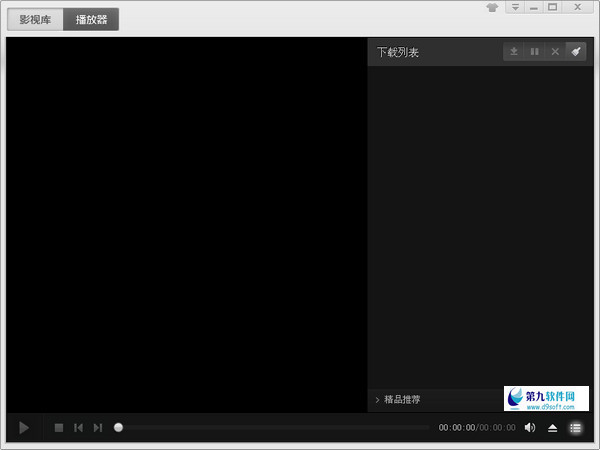The width and height of the screenshot is (600, 450).
Task: Maximize the player window
Action: (553, 8)
